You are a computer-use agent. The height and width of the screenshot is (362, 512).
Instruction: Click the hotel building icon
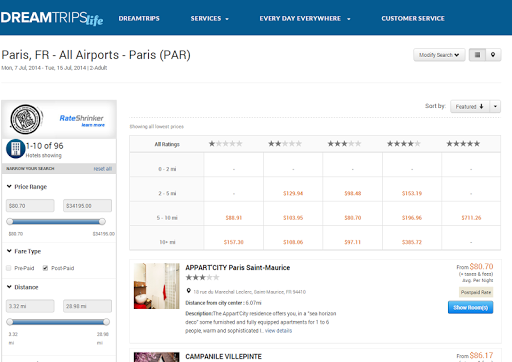15,149
